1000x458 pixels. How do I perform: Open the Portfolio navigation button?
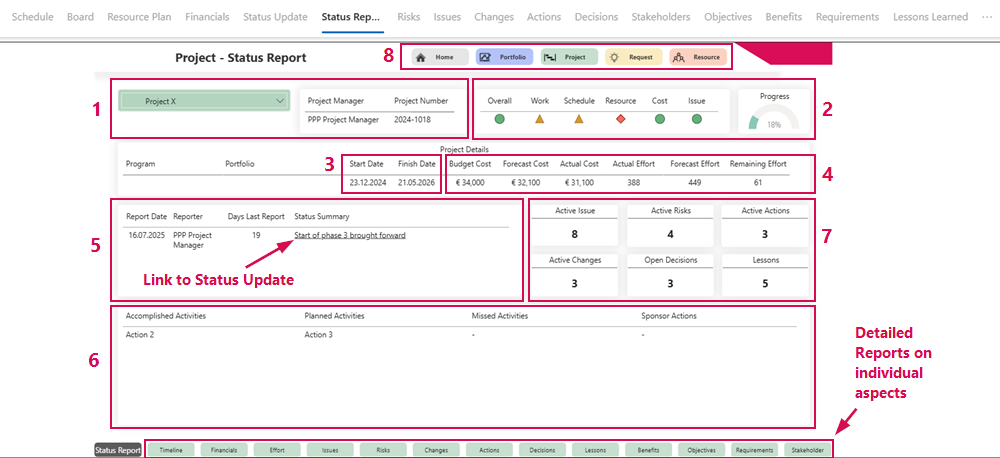pos(505,57)
